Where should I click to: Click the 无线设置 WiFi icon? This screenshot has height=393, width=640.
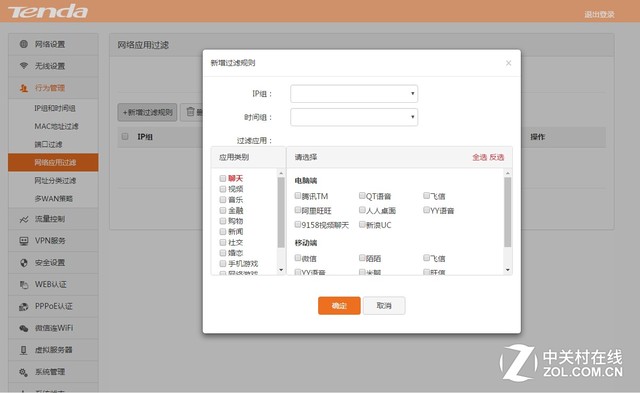[24, 66]
